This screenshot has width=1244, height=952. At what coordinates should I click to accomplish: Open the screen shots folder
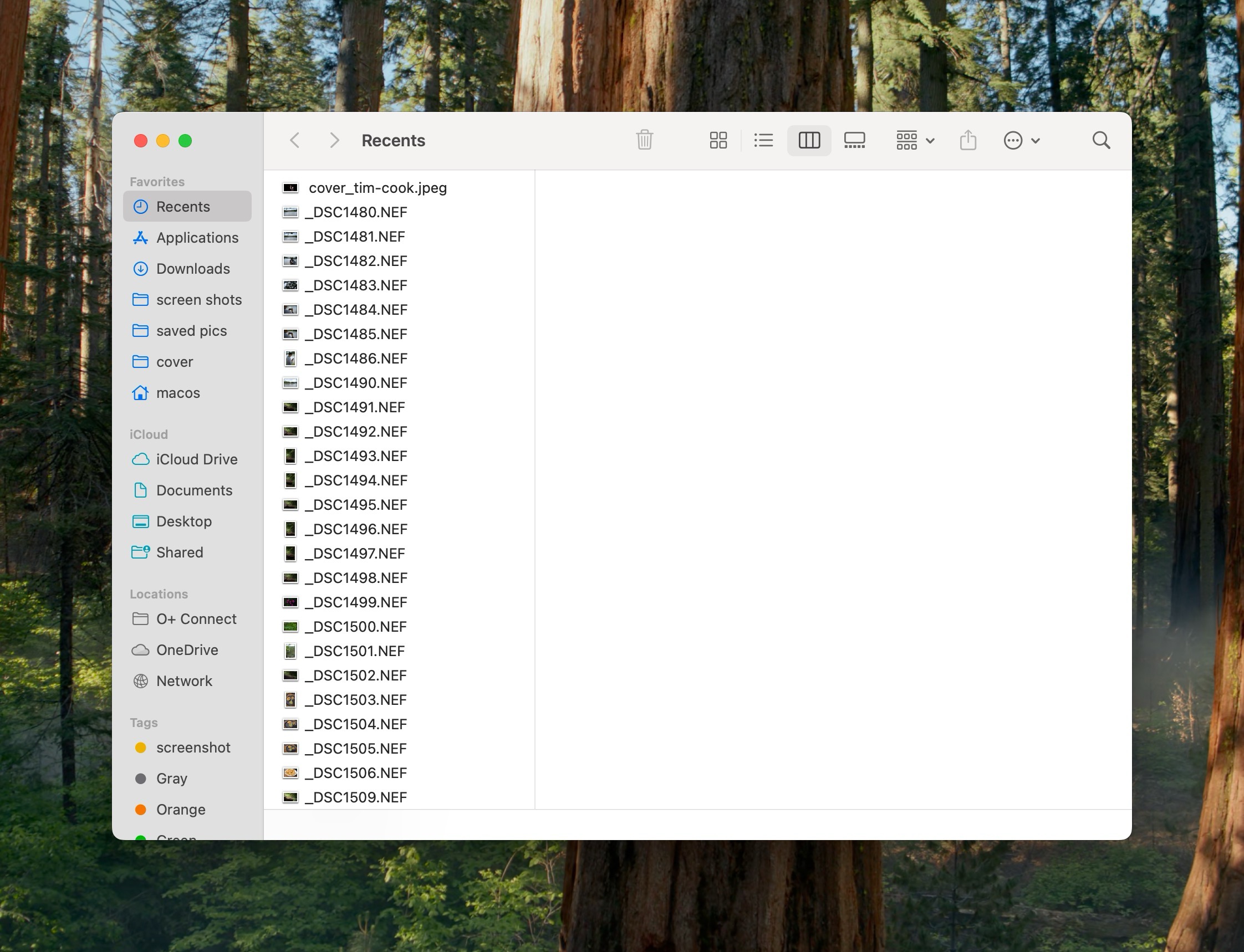(187, 299)
